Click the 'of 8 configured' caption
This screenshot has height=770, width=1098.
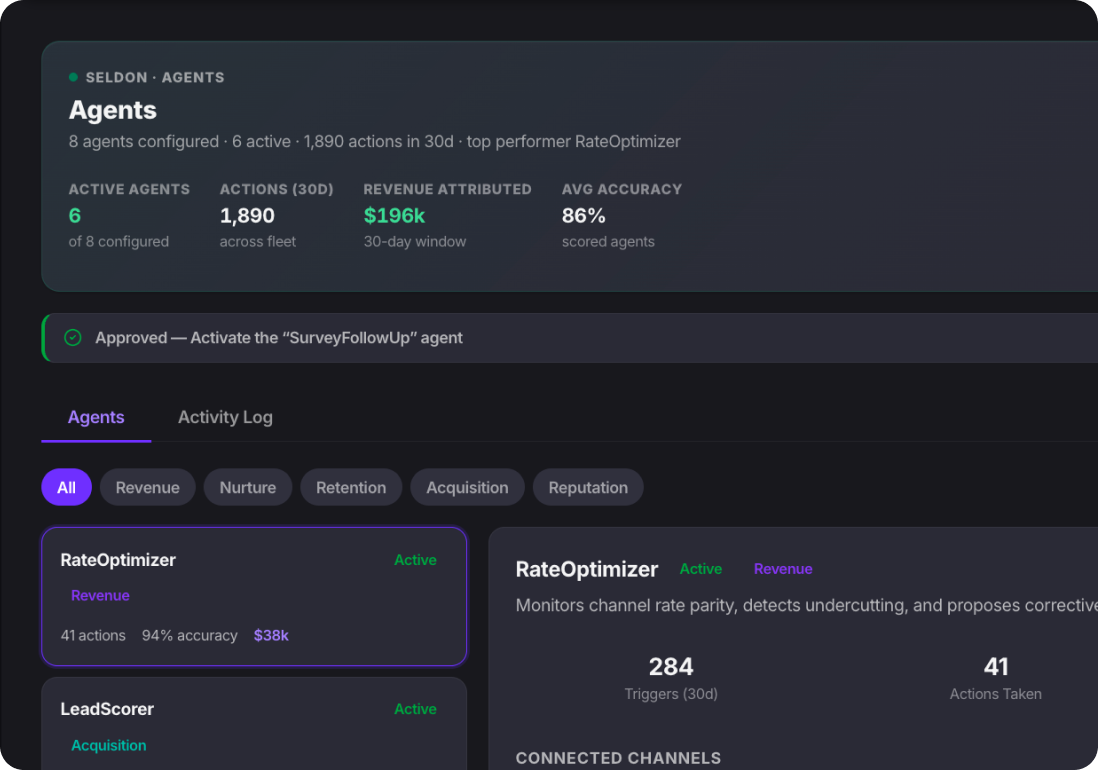click(119, 242)
